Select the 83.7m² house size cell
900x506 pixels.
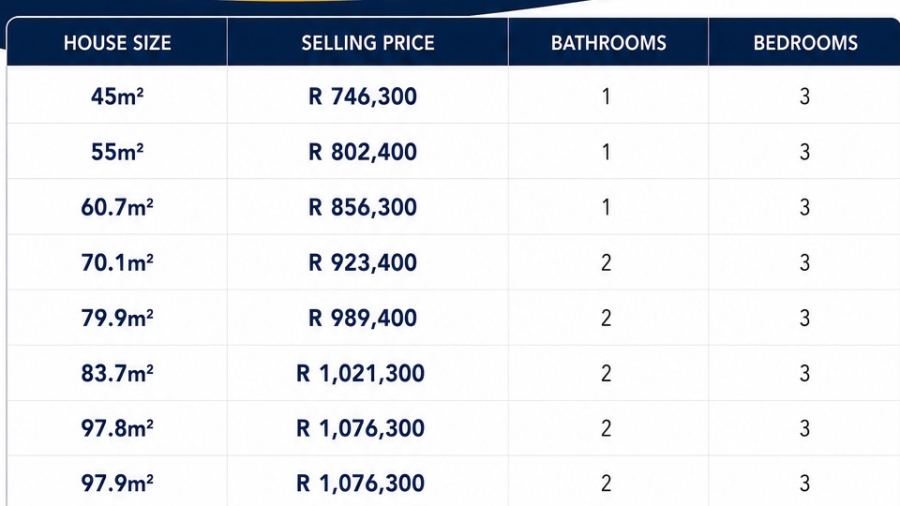tap(117, 373)
